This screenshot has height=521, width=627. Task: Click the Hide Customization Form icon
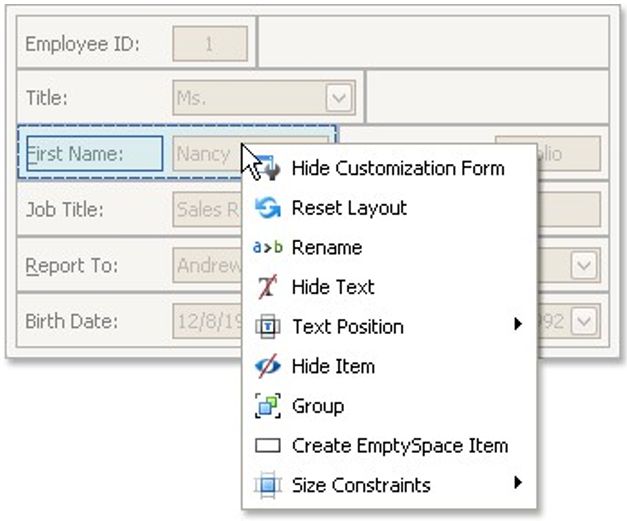[x=267, y=168]
